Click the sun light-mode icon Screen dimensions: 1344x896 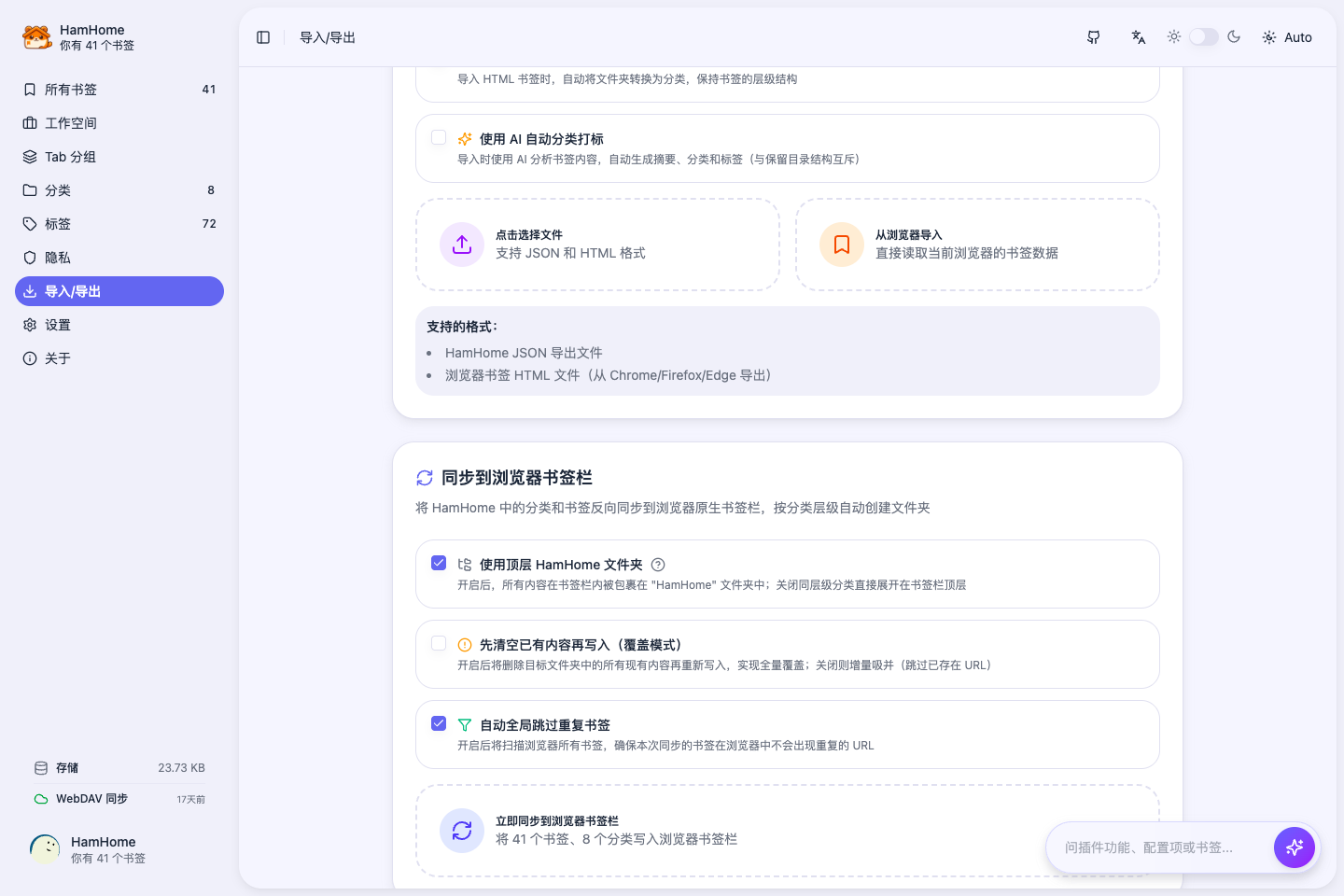click(1174, 36)
